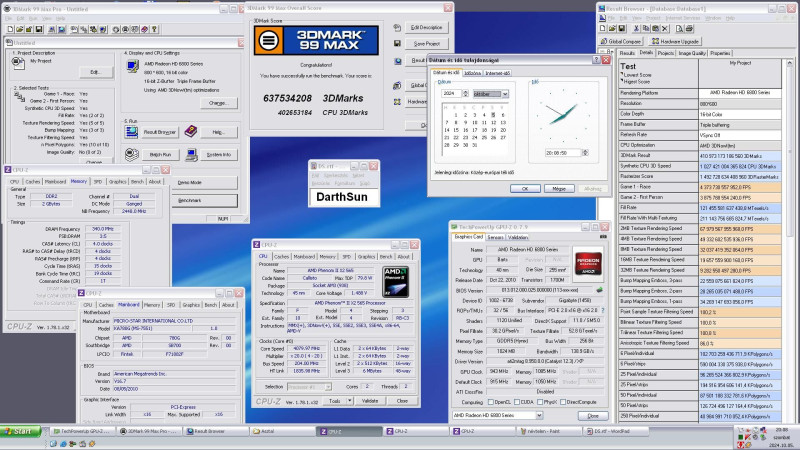Select day 31 in the calendar
The width and height of the screenshot is (800, 450).
(474, 145)
